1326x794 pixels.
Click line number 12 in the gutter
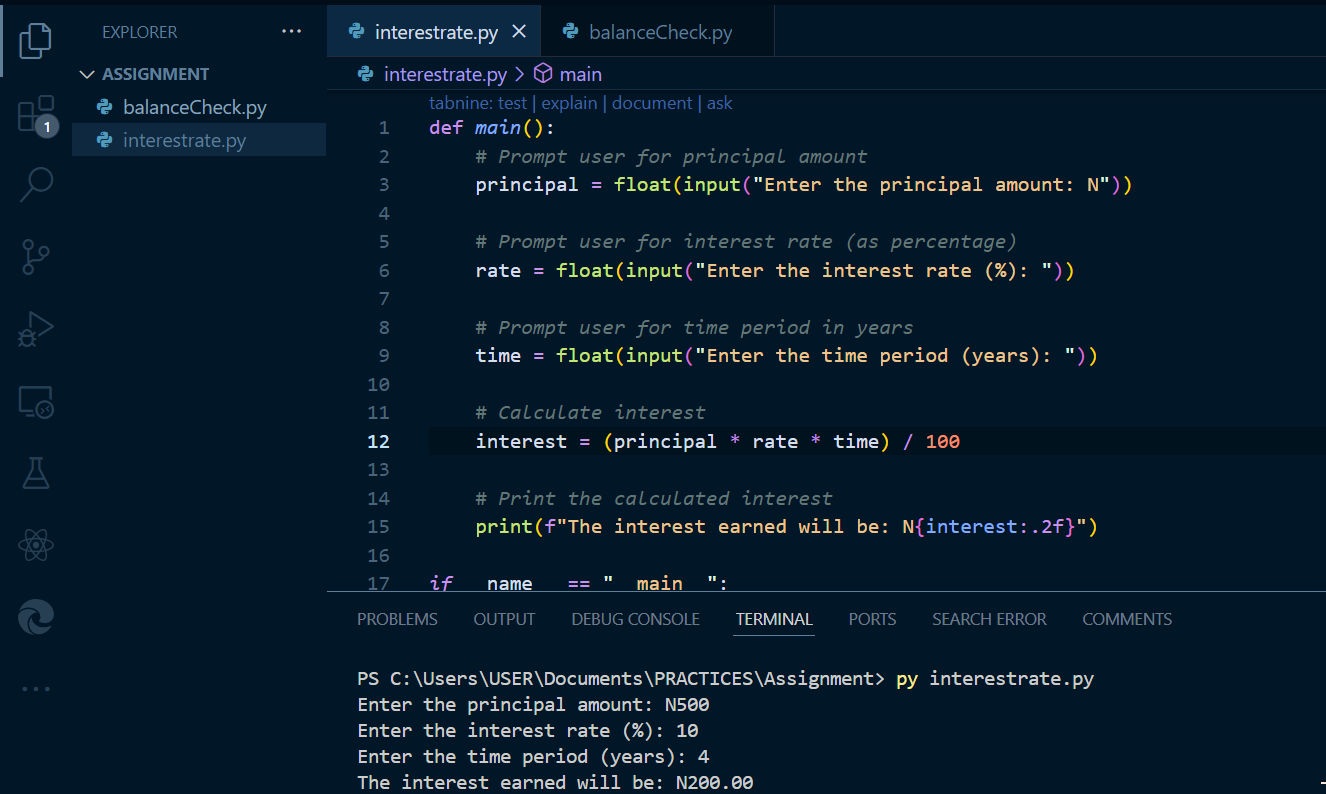point(378,441)
